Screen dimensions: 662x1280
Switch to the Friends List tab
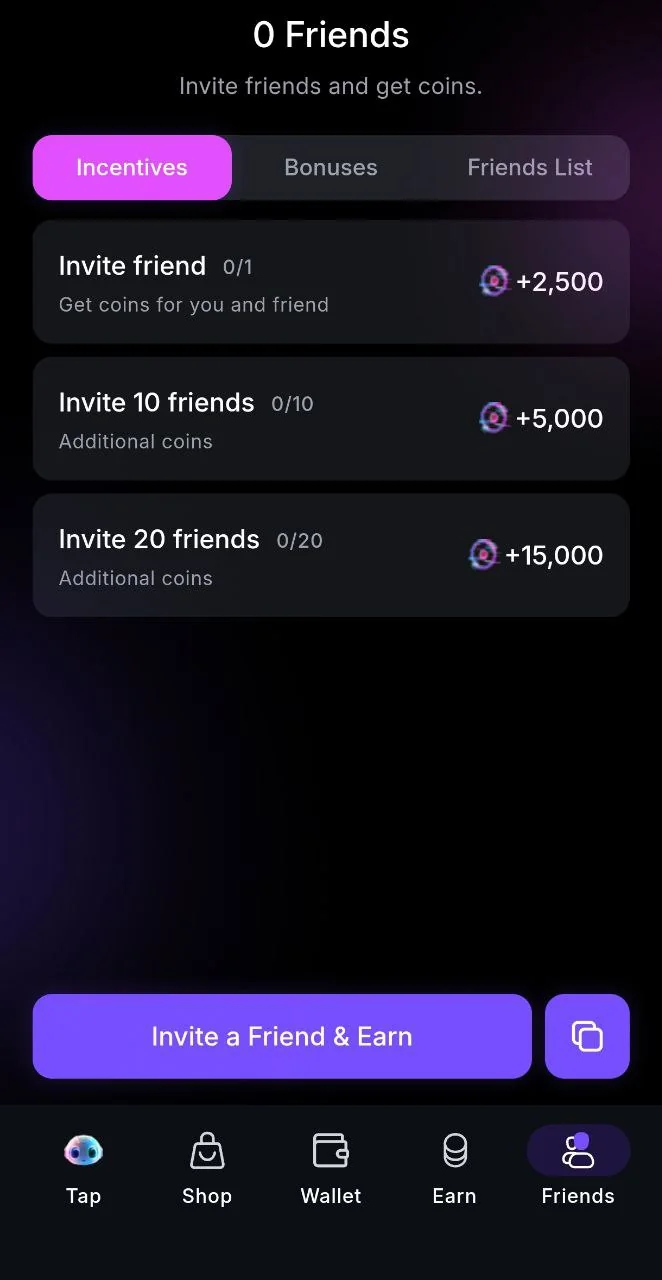(x=530, y=168)
